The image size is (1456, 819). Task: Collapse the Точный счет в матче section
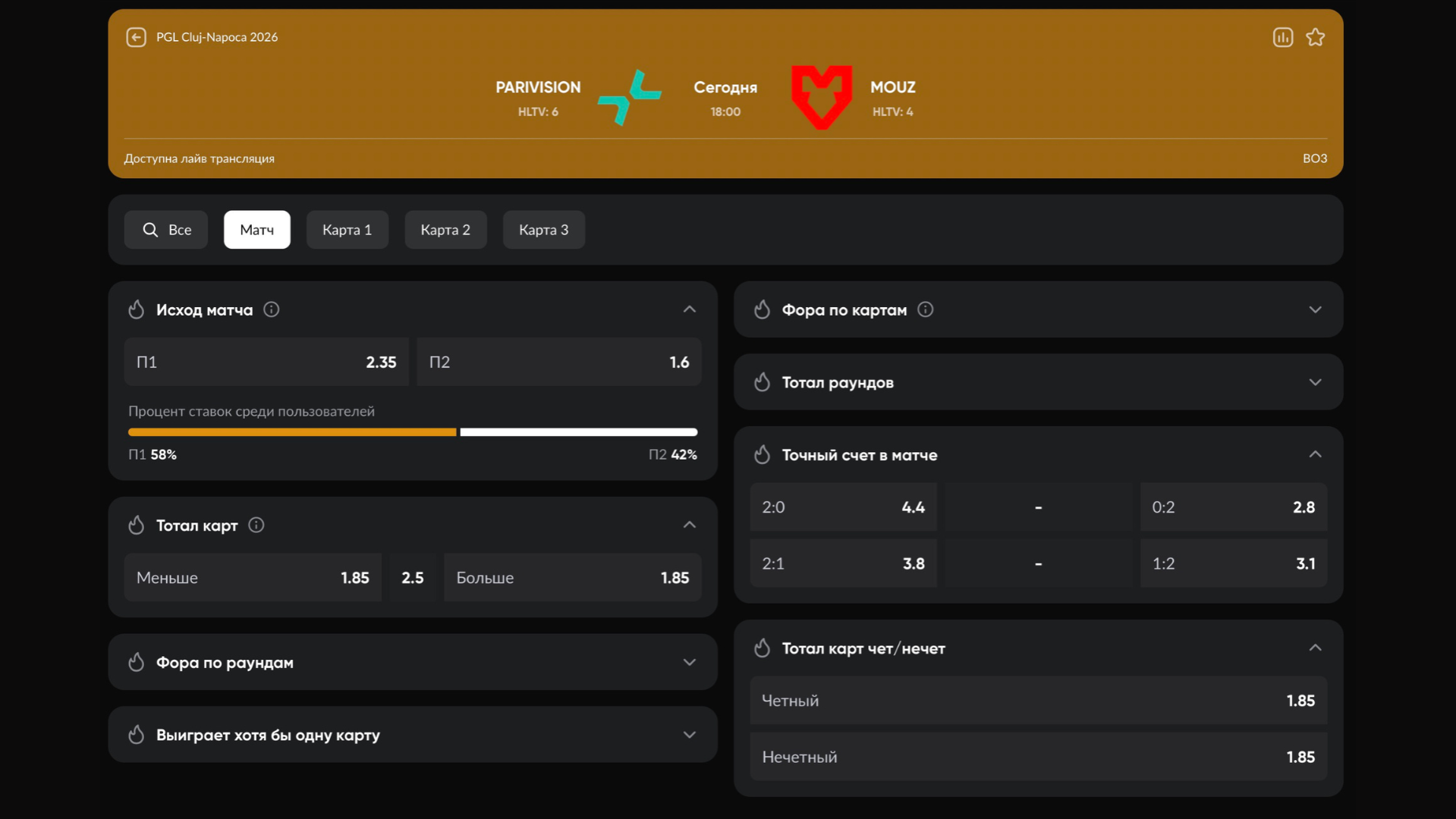point(1315,454)
